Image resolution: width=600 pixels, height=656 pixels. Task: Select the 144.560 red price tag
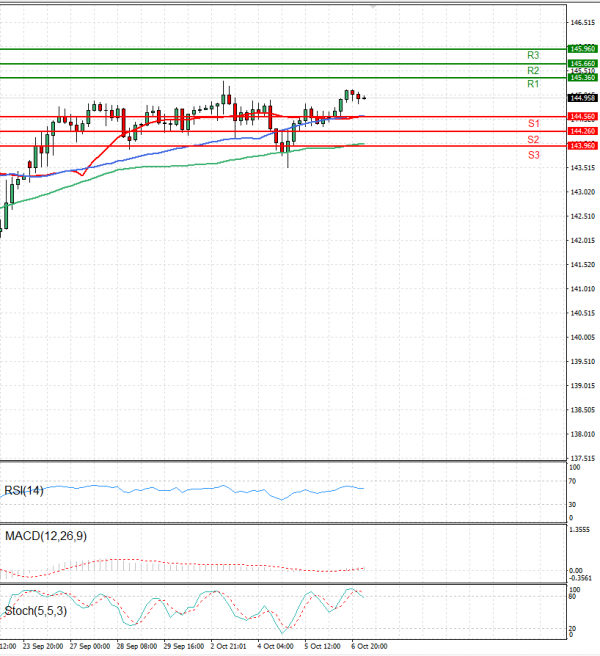click(x=582, y=117)
